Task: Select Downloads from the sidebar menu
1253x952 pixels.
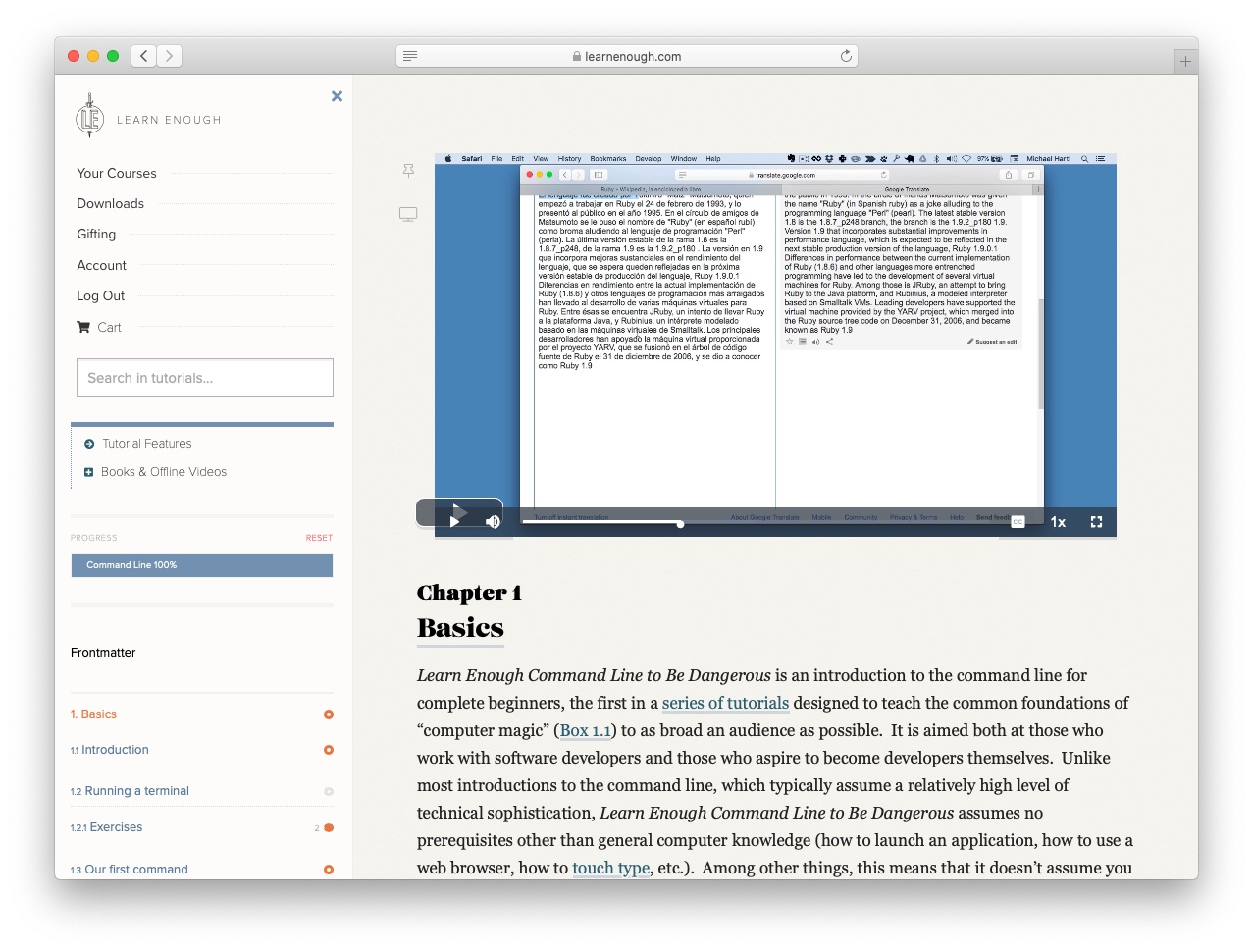Action: pos(111,203)
